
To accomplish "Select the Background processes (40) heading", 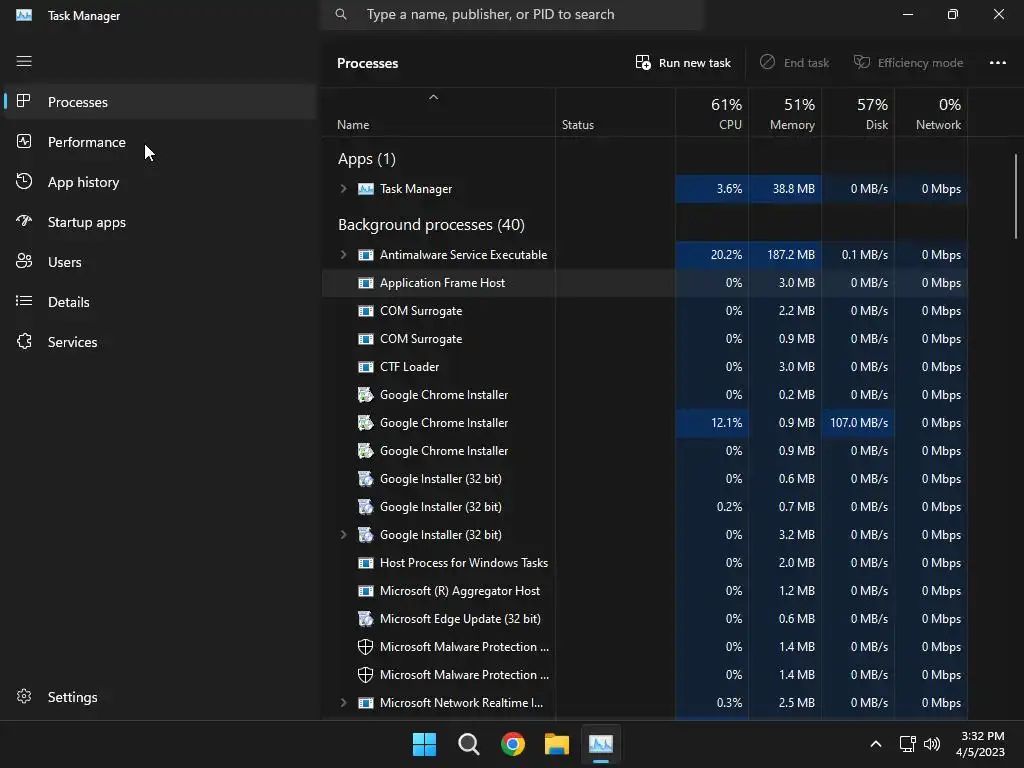I will pos(431,225).
